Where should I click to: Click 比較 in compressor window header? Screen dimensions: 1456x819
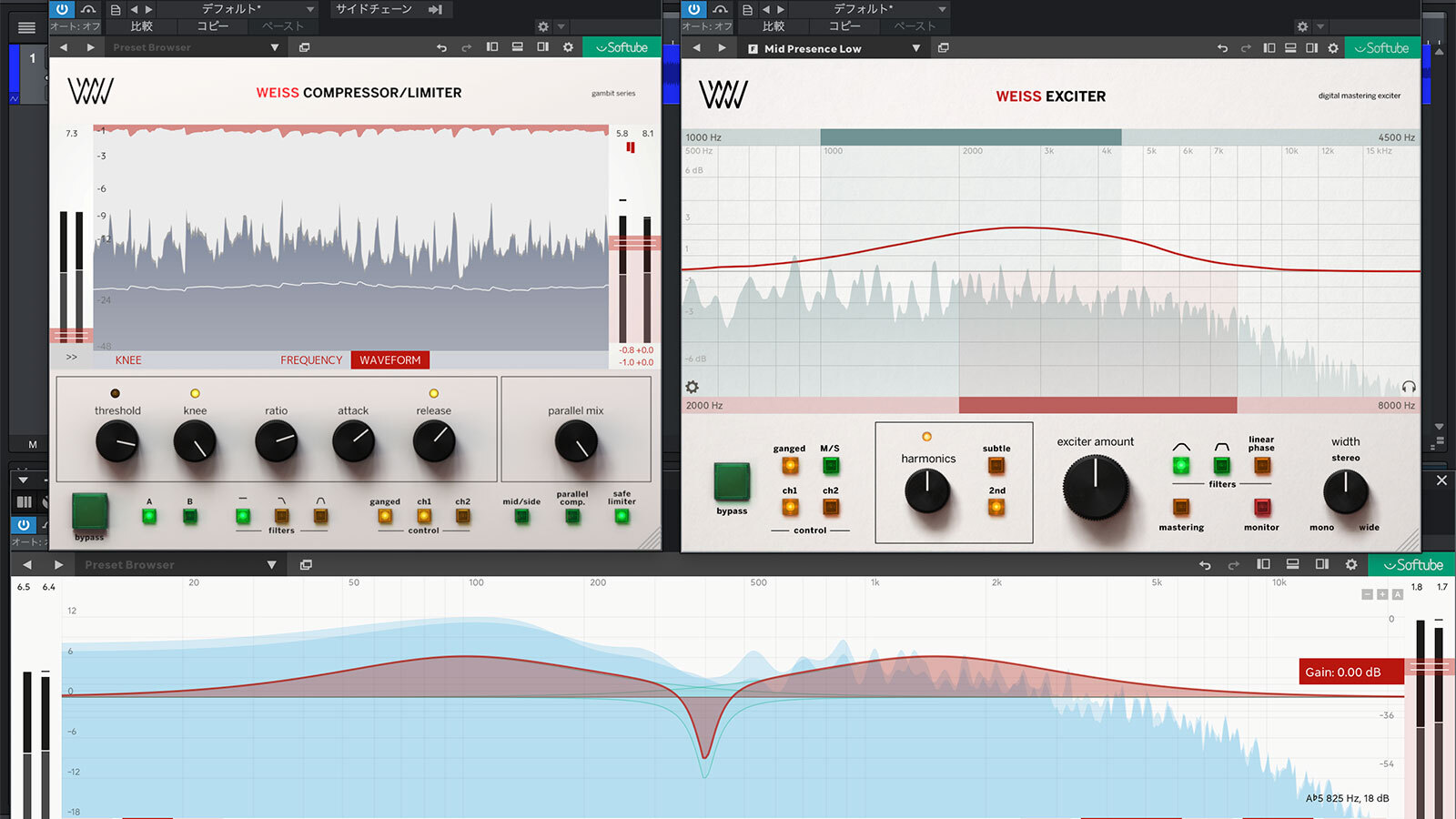pyautogui.click(x=141, y=26)
